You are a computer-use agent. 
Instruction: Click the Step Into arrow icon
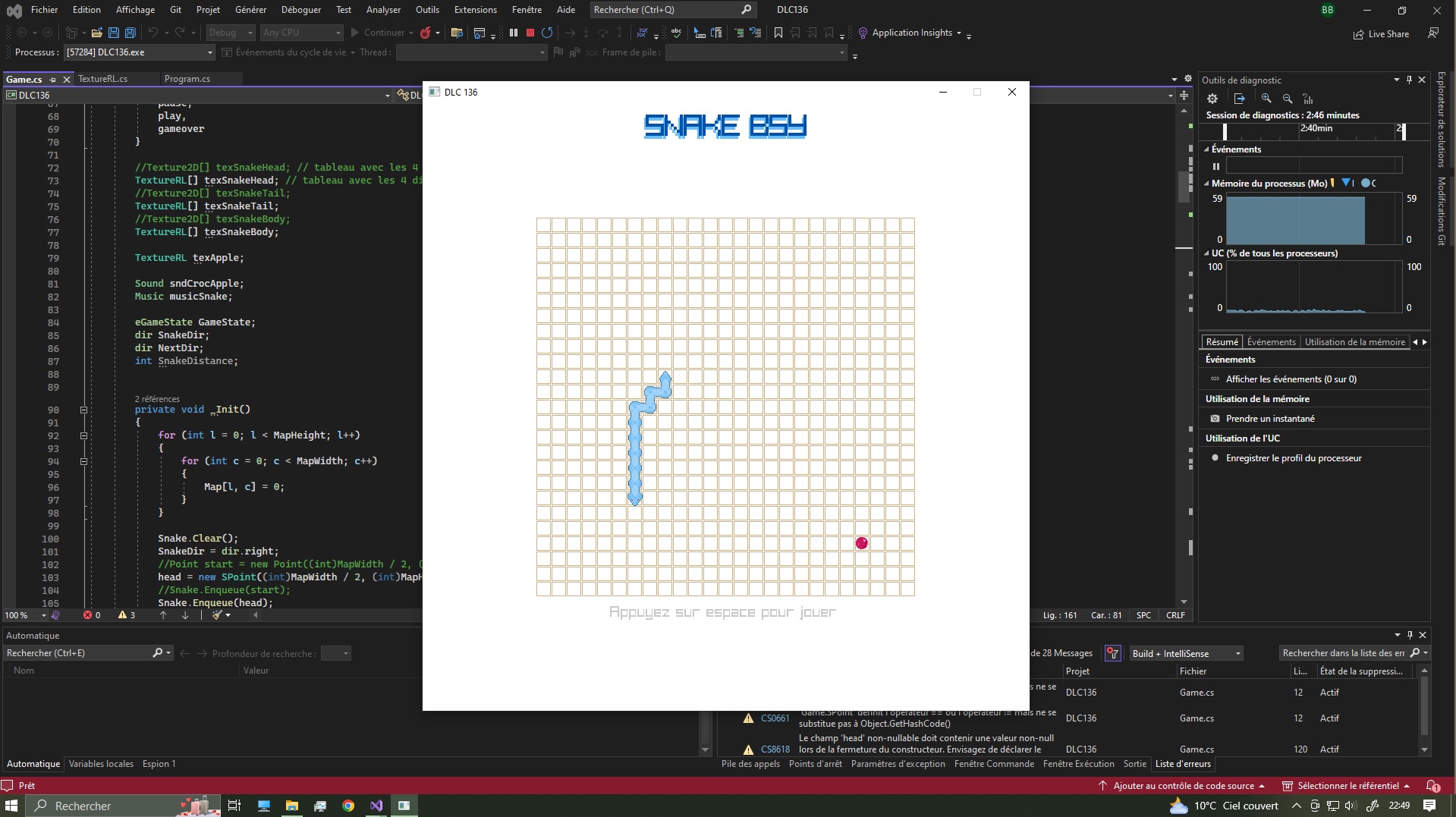[586, 33]
